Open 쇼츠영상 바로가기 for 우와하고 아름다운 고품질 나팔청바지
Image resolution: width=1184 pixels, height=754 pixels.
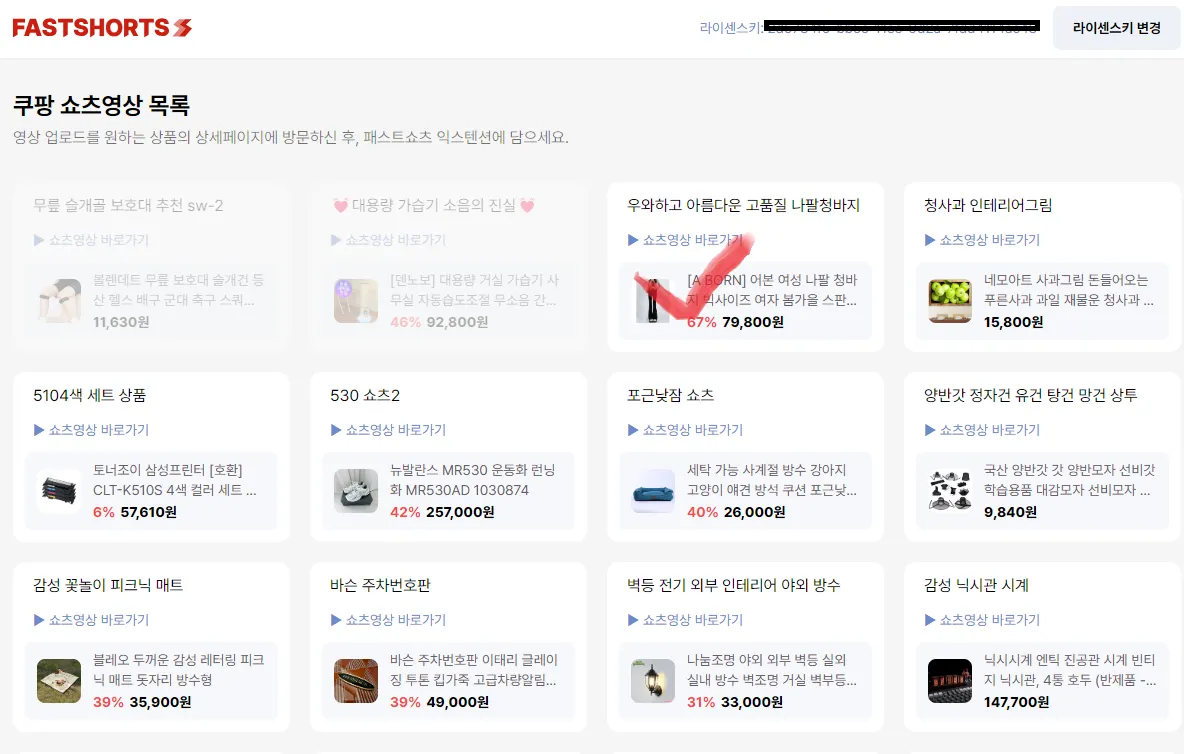[685, 240]
